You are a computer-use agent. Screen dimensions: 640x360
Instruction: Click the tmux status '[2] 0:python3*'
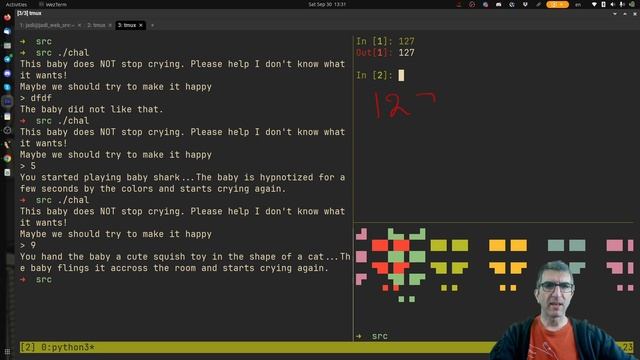tap(57, 347)
